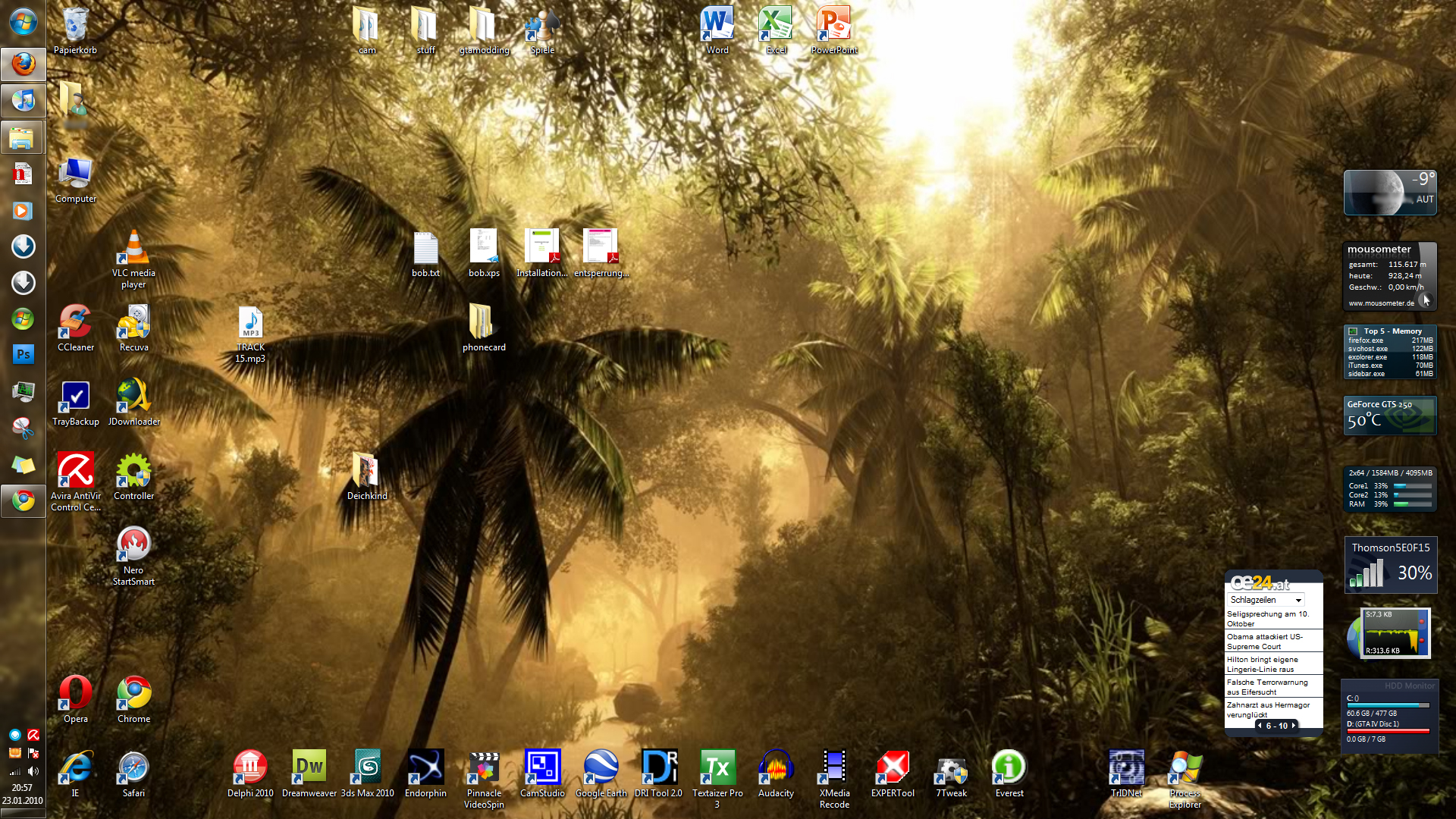Open Photoshop from the taskbar
The width and height of the screenshot is (1456, 819).
[23, 354]
